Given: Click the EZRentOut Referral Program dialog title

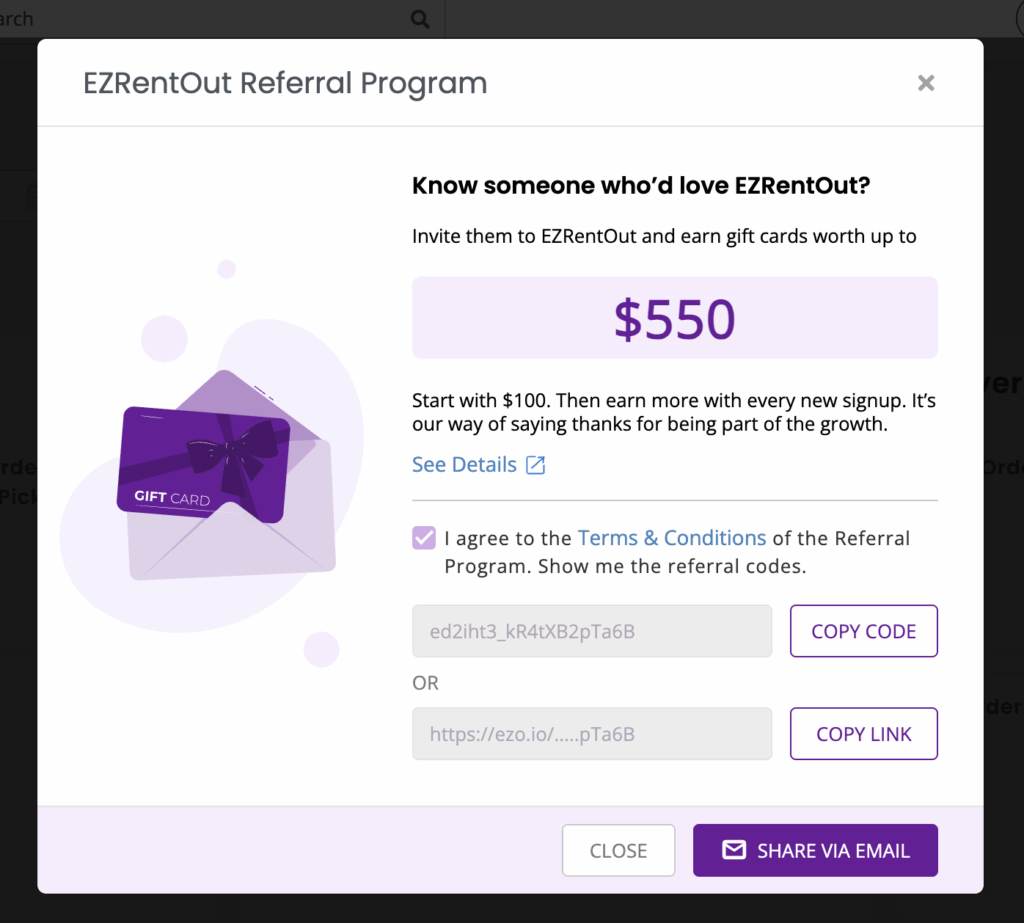Looking at the screenshot, I should [x=285, y=83].
